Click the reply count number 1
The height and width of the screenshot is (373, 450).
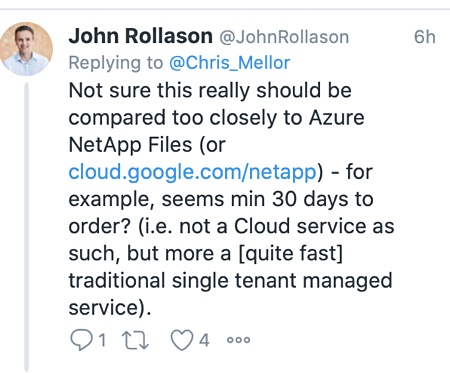[102, 340]
